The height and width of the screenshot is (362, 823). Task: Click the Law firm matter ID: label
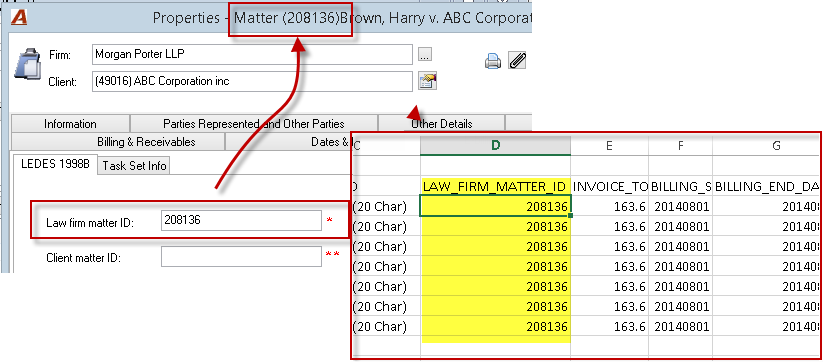[x=90, y=223]
